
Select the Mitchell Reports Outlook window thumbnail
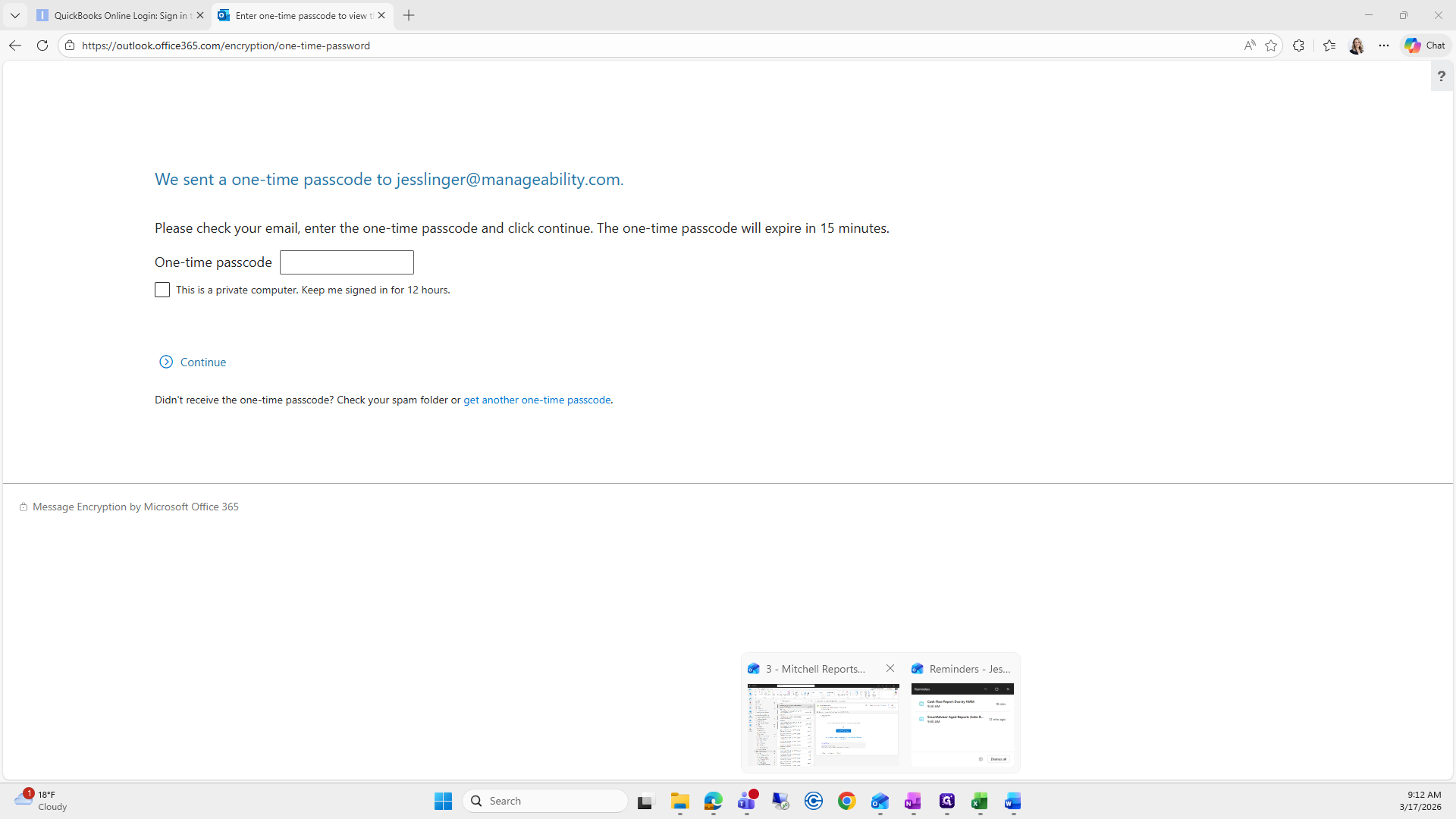(823, 724)
